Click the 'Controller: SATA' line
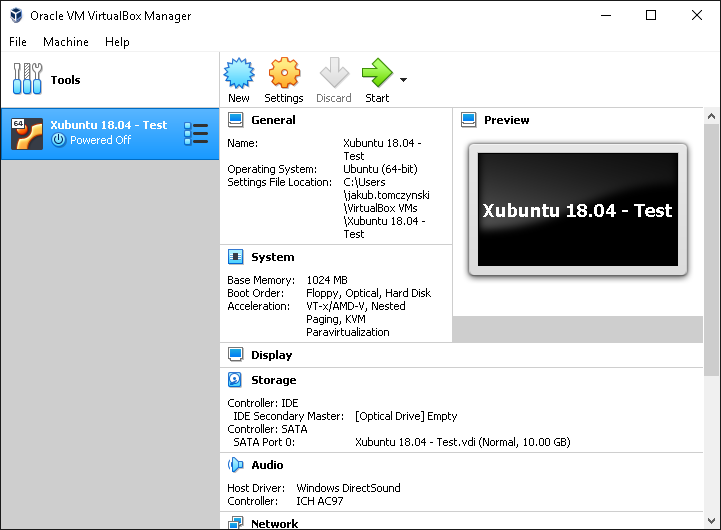 267,429
